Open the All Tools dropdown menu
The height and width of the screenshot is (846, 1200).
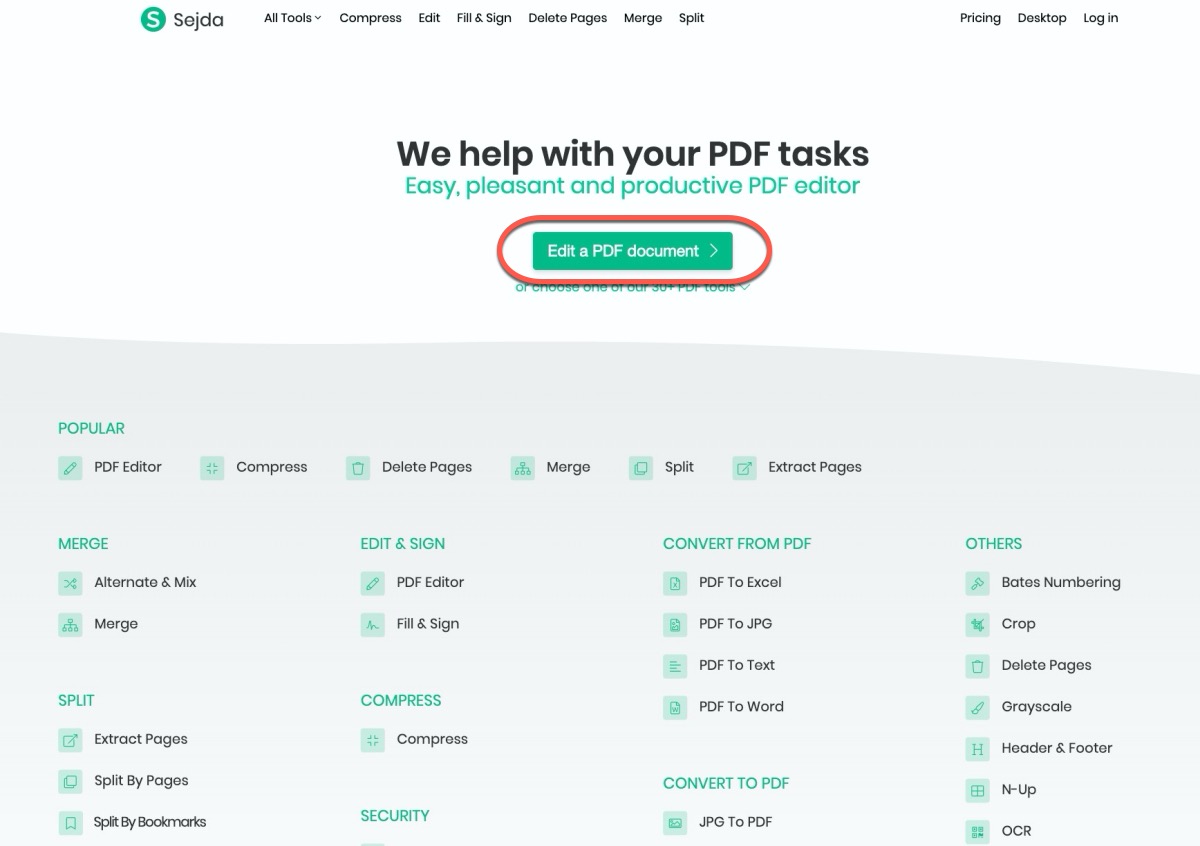pyautogui.click(x=293, y=18)
